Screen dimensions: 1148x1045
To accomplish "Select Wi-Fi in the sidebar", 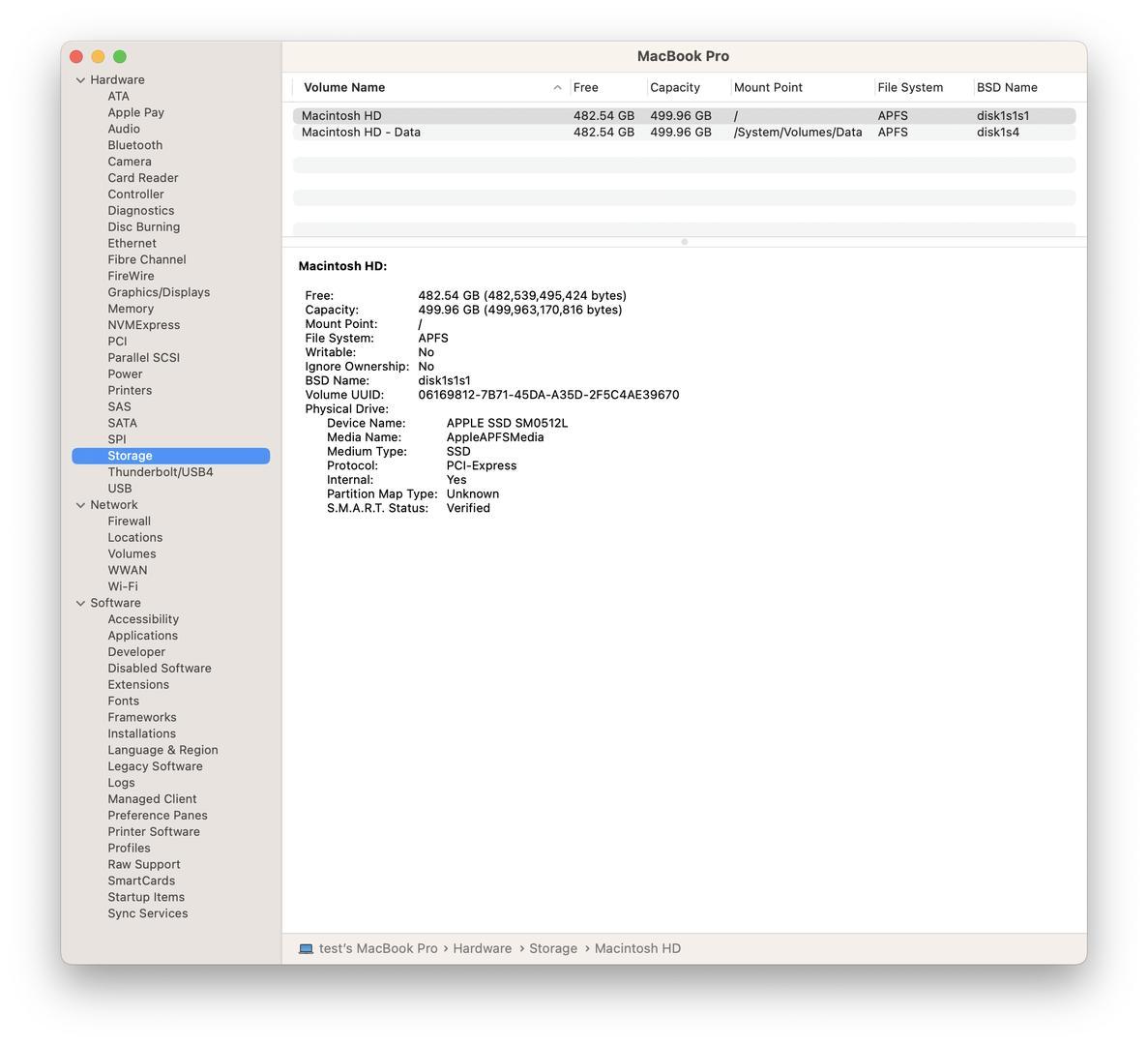I will pyautogui.click(x=122, y=586).
